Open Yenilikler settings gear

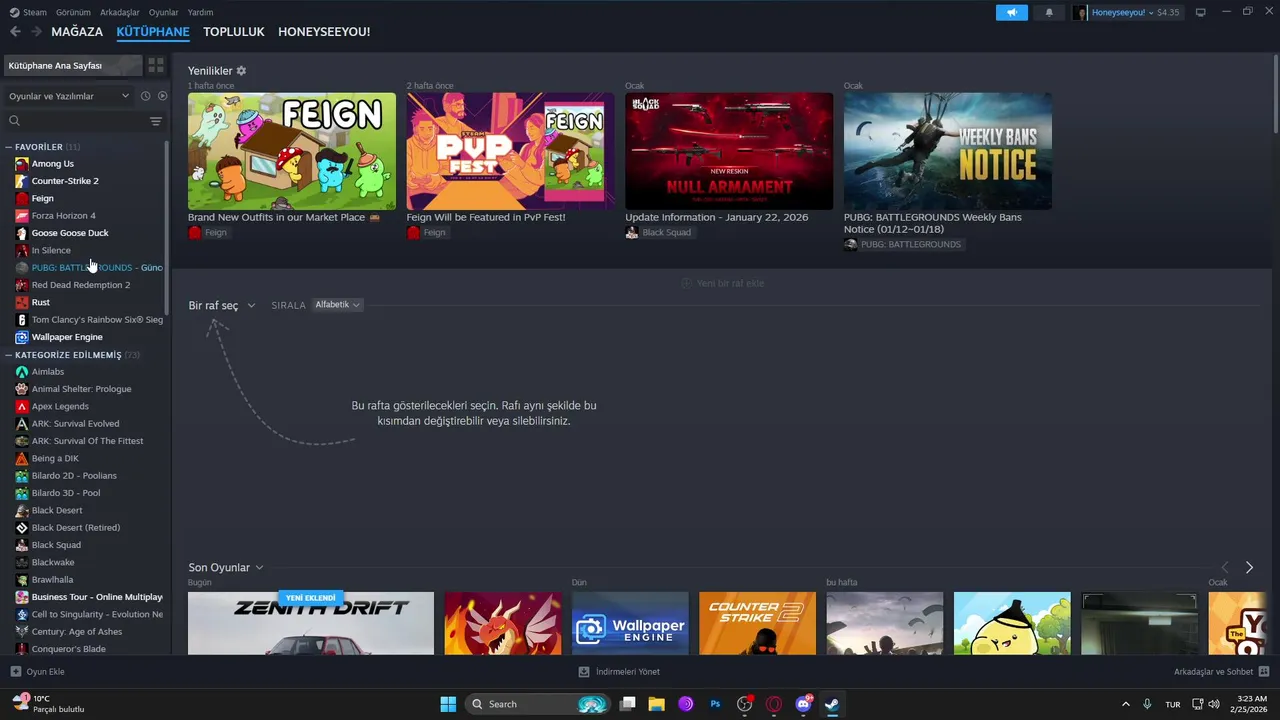(241, 71)
